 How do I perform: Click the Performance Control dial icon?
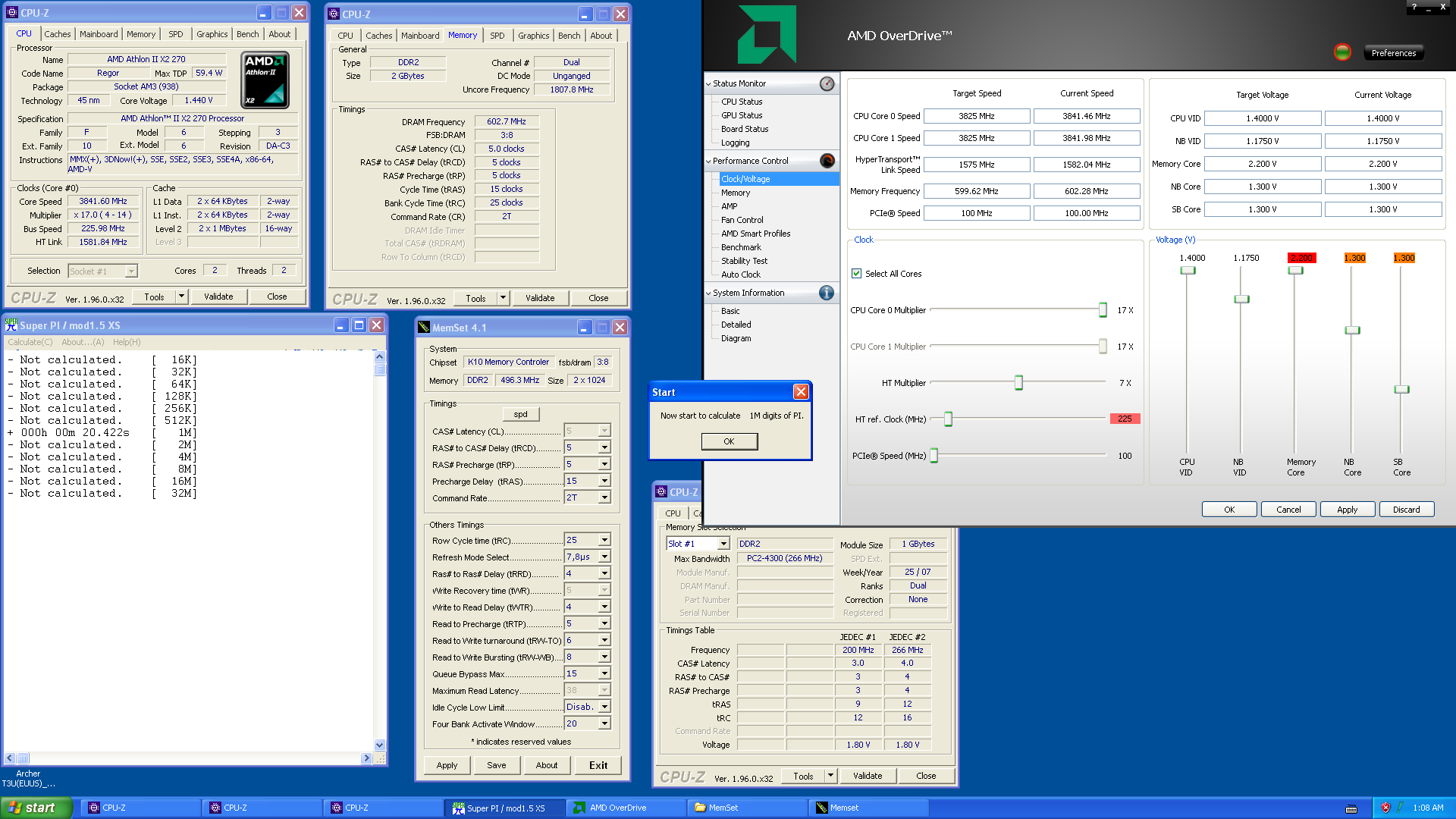click(x=827, y=161)
